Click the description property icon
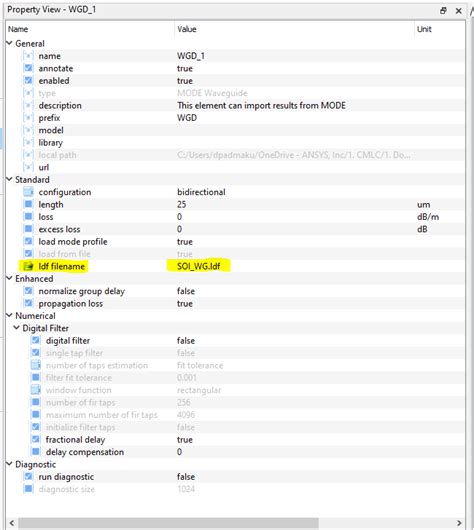Screen dimensions: 474x530 [x=28, y=105]
